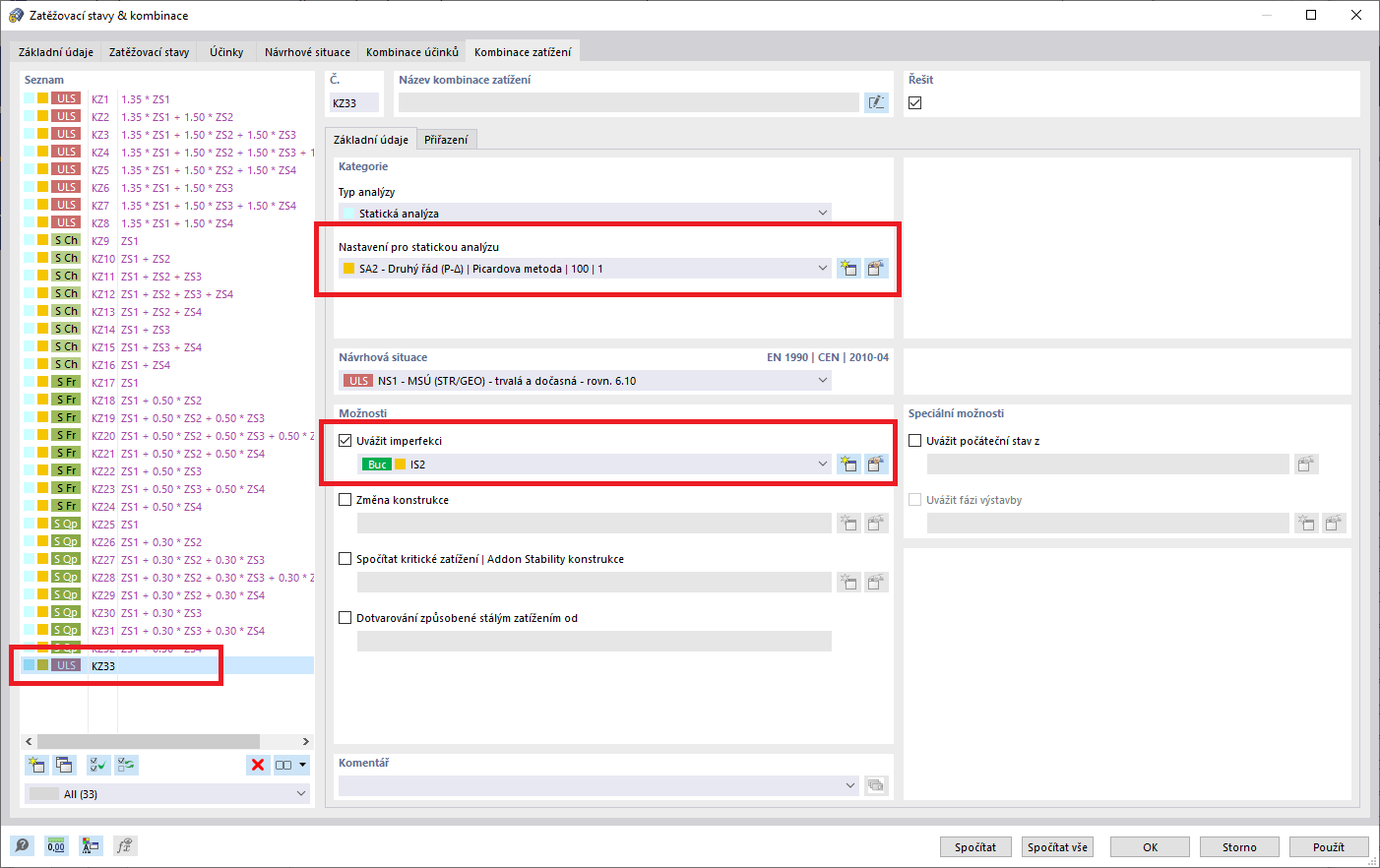
Task: Copy the selected load combination
Action: [64, 765]
